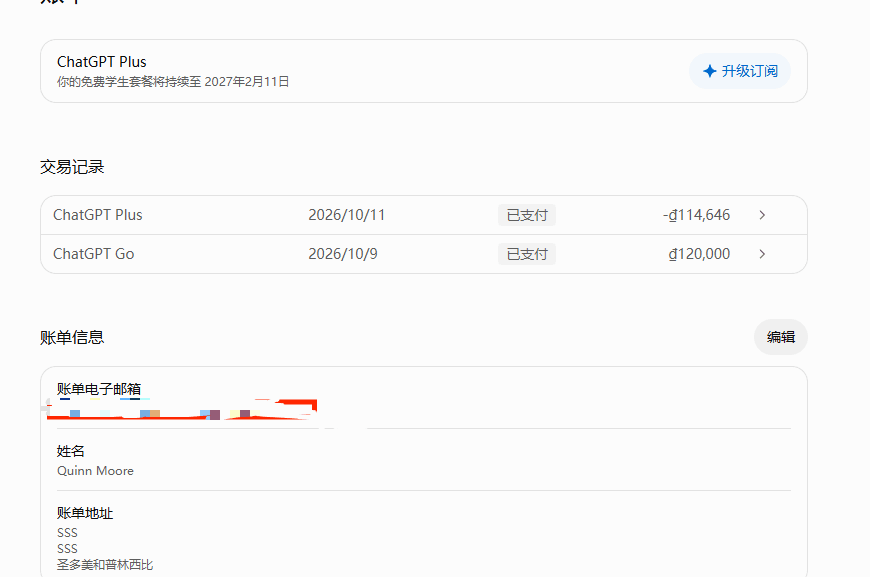870x577 pixels.
Task: Select the date 2026/10/11
Action: [x=347, y=215]
